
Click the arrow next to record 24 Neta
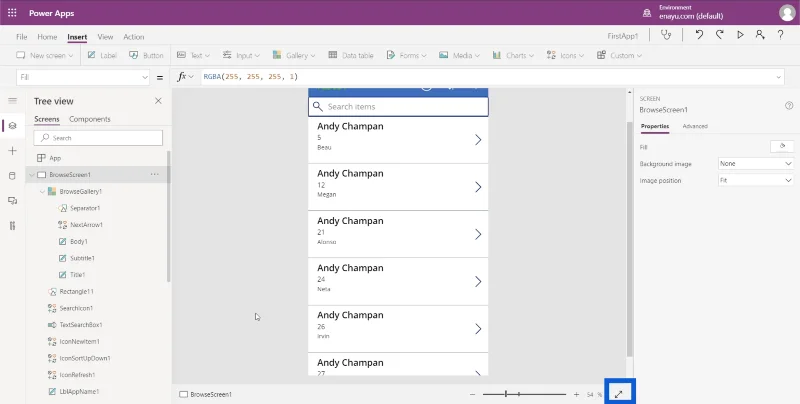point(478,282)
